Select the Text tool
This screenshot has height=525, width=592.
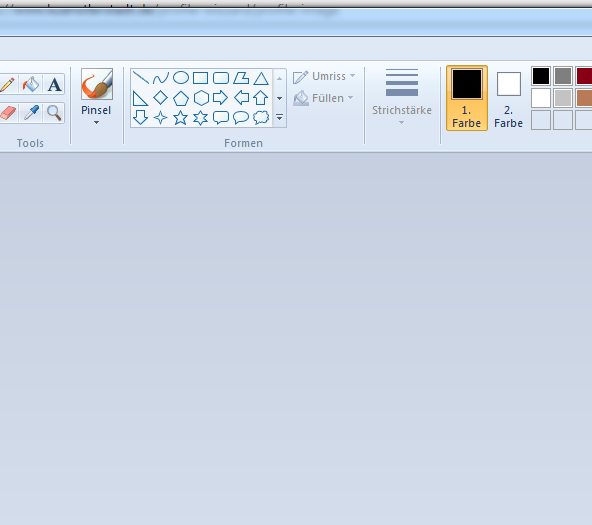[54, 84]
